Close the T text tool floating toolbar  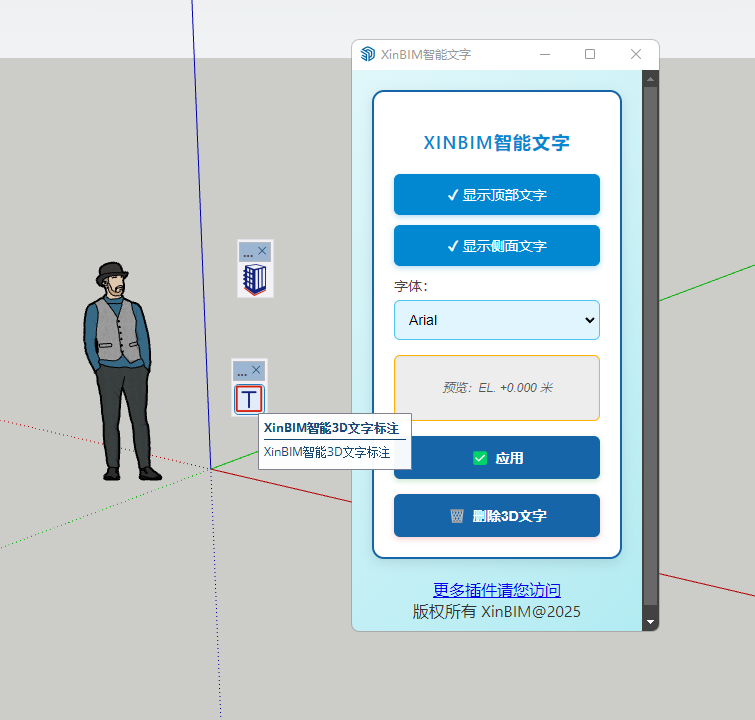pyautogui.click(x=257, y=369)
